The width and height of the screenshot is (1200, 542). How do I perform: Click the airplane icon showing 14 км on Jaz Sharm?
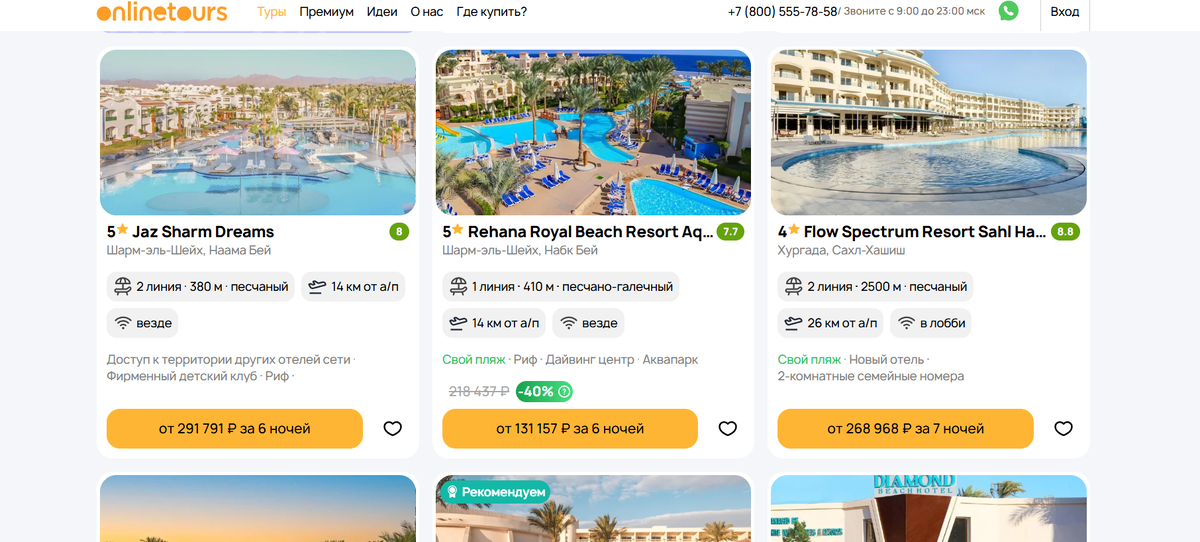[x=318, y=287]
